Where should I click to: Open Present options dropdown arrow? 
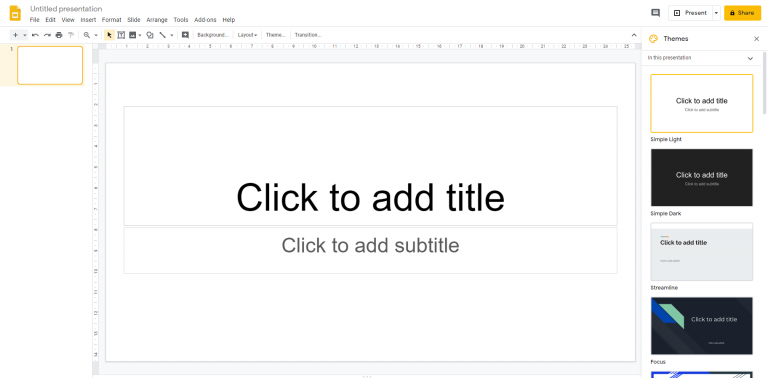click(x=716, y=13)
